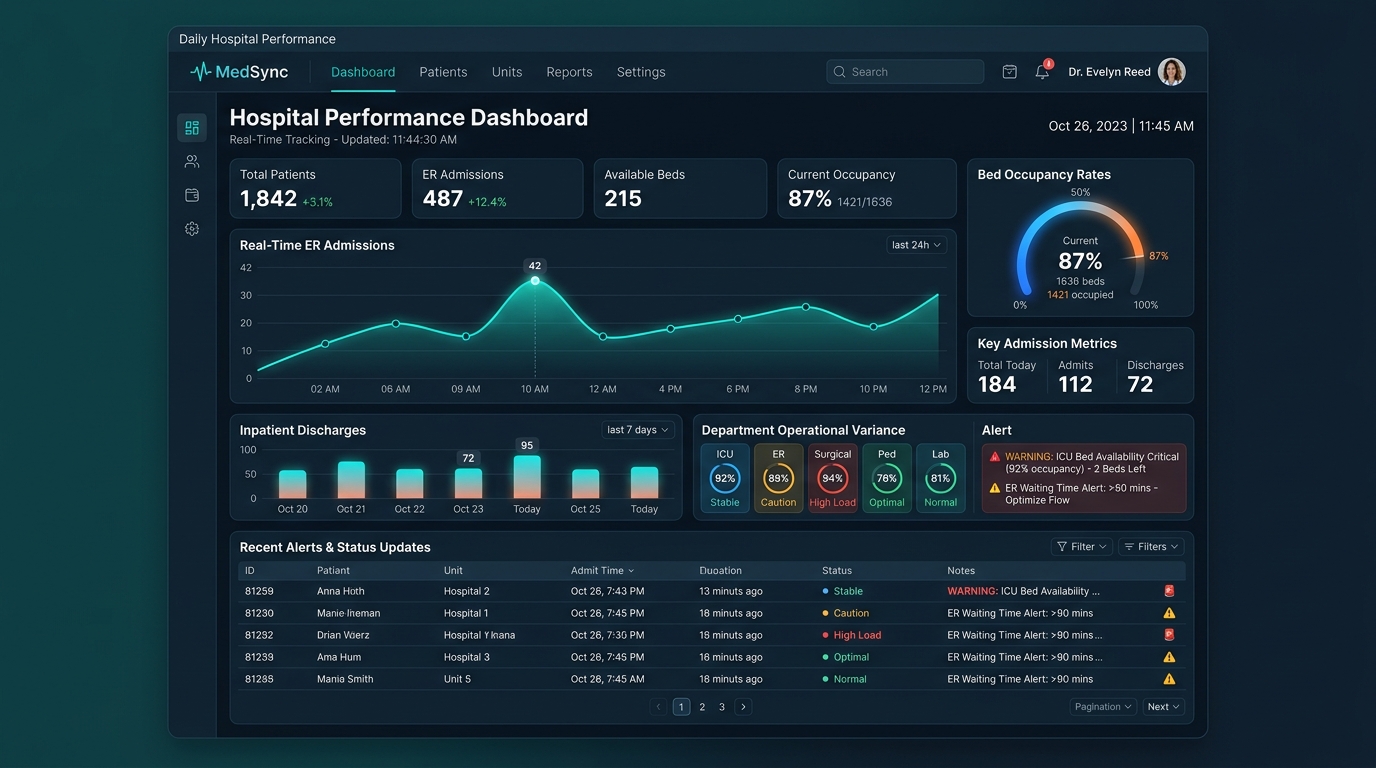Open the notifications bell
Screen dimensions: 1376x768
[x=1042, y=72]
